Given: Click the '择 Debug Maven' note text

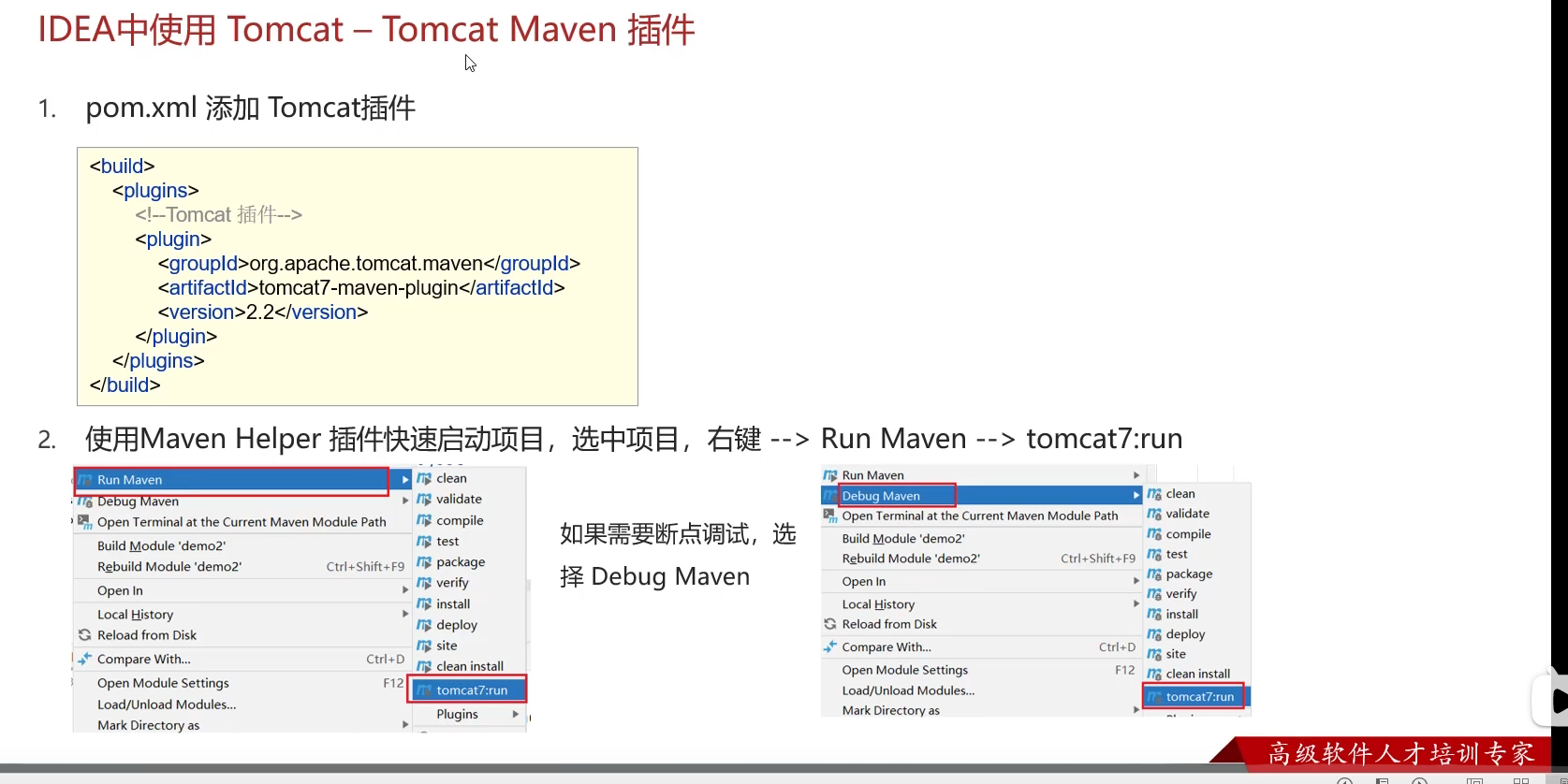Looking at the screenshot, I should click(x=655, y=576).
